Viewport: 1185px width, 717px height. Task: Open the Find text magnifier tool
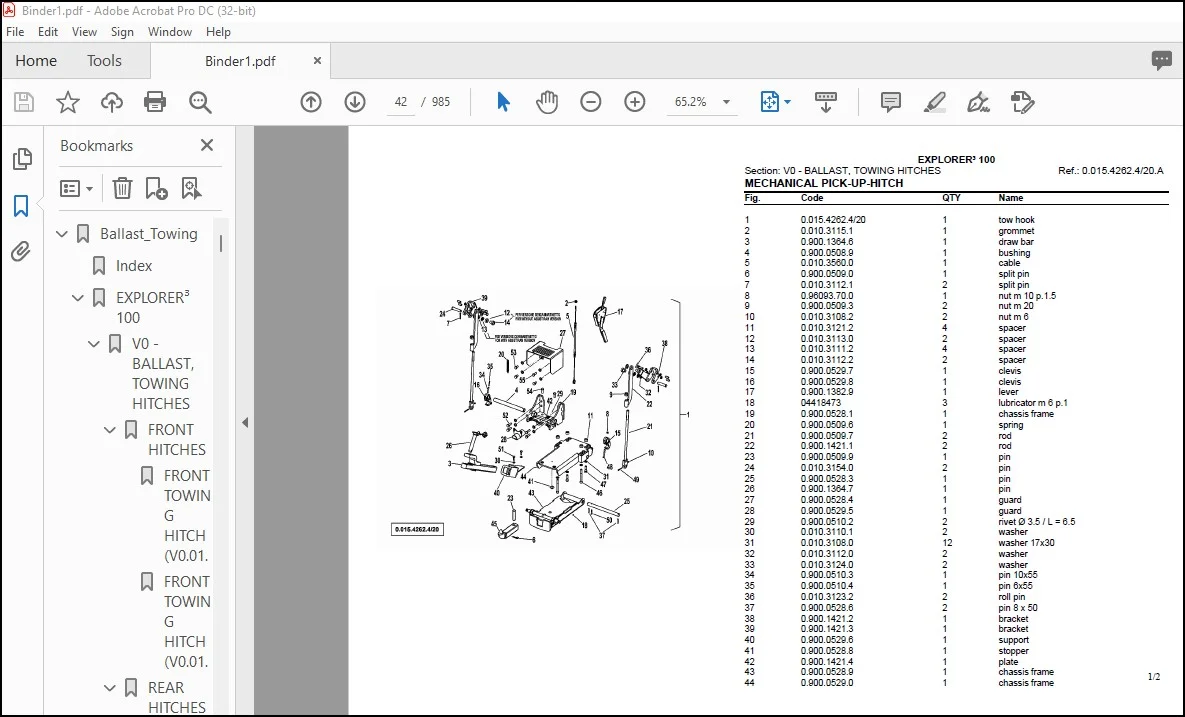200,102
